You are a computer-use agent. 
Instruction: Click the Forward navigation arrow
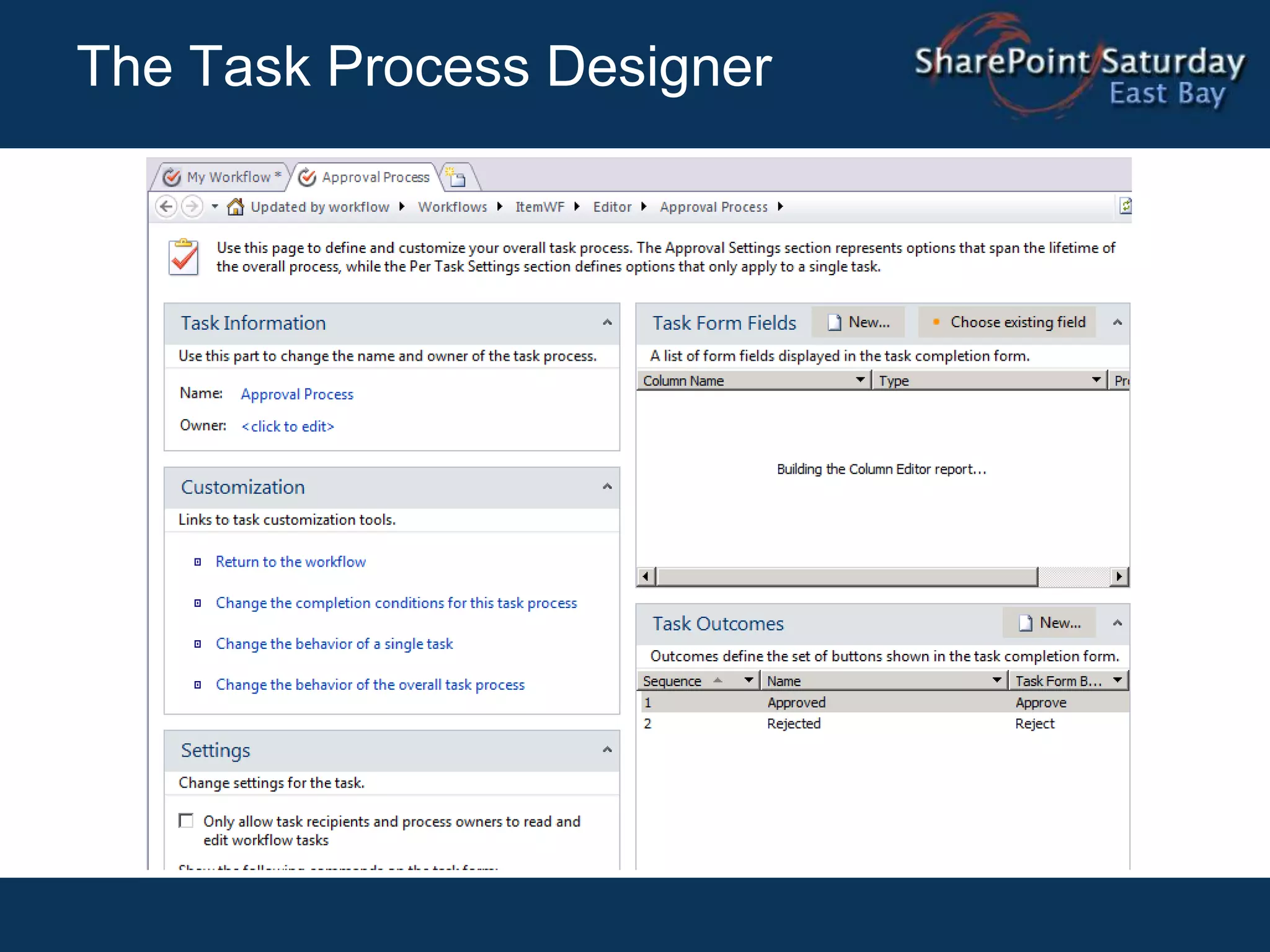(x=192, y=206)
